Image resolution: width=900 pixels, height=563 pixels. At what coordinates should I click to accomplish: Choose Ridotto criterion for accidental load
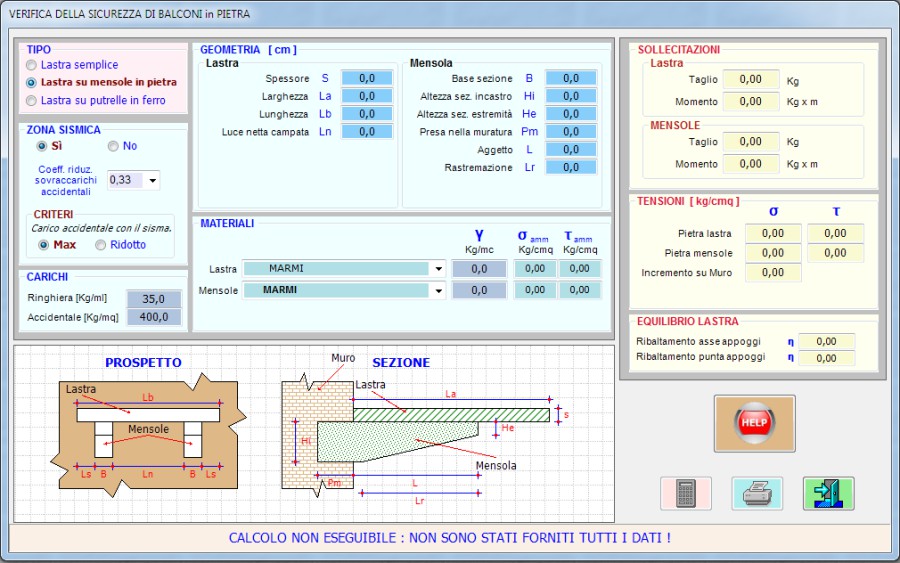point(121,244)
